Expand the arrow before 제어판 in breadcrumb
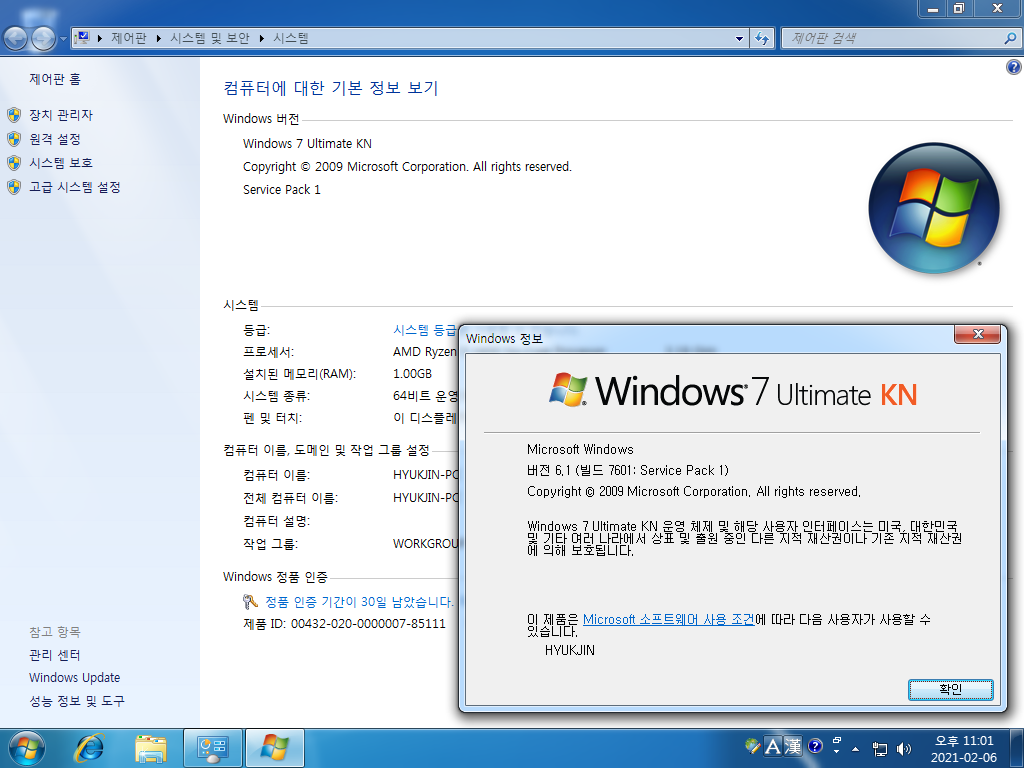Screen dimensions: 1024x768 tap(100, 39)
